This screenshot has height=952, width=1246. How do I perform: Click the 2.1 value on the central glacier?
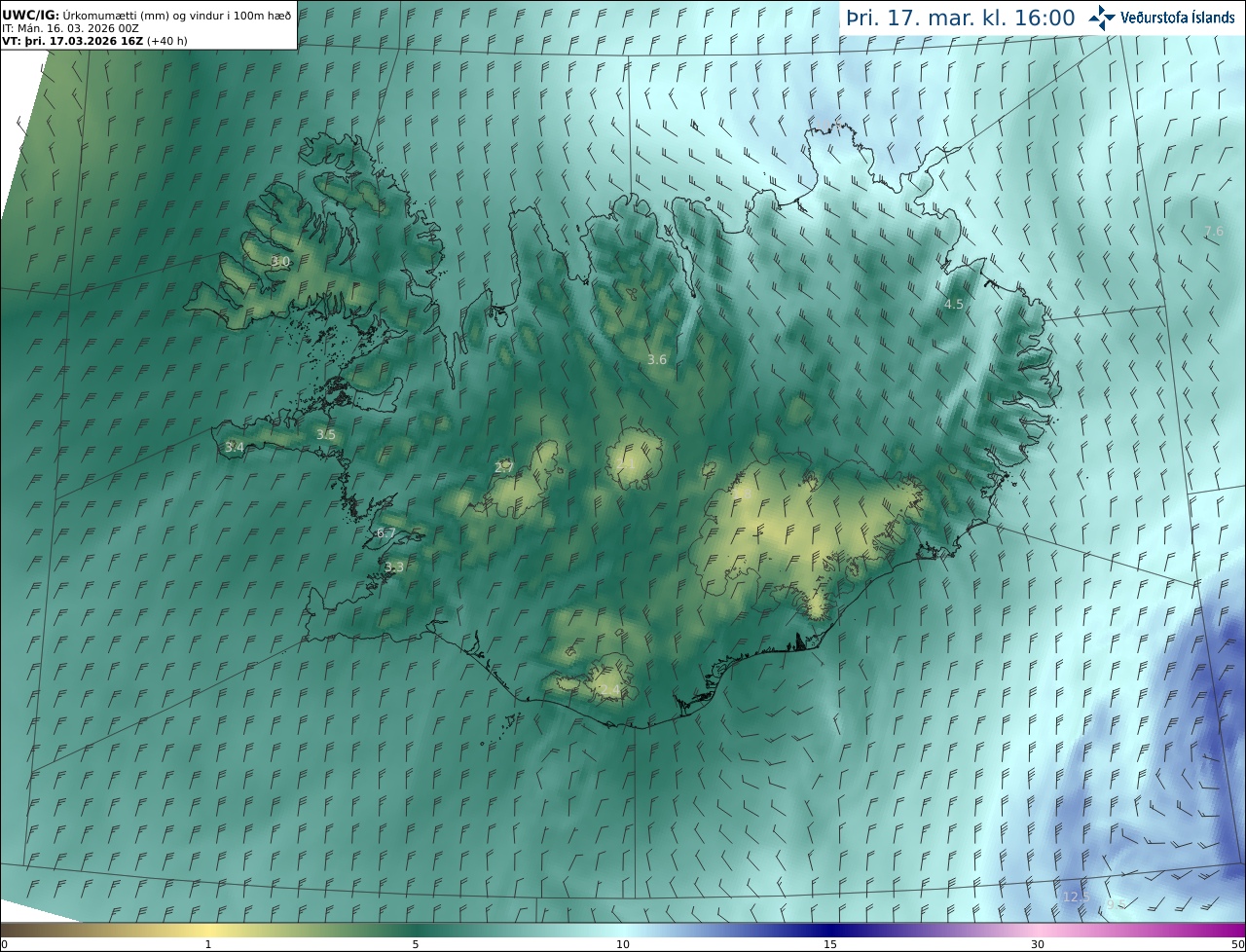click(626, 465)
